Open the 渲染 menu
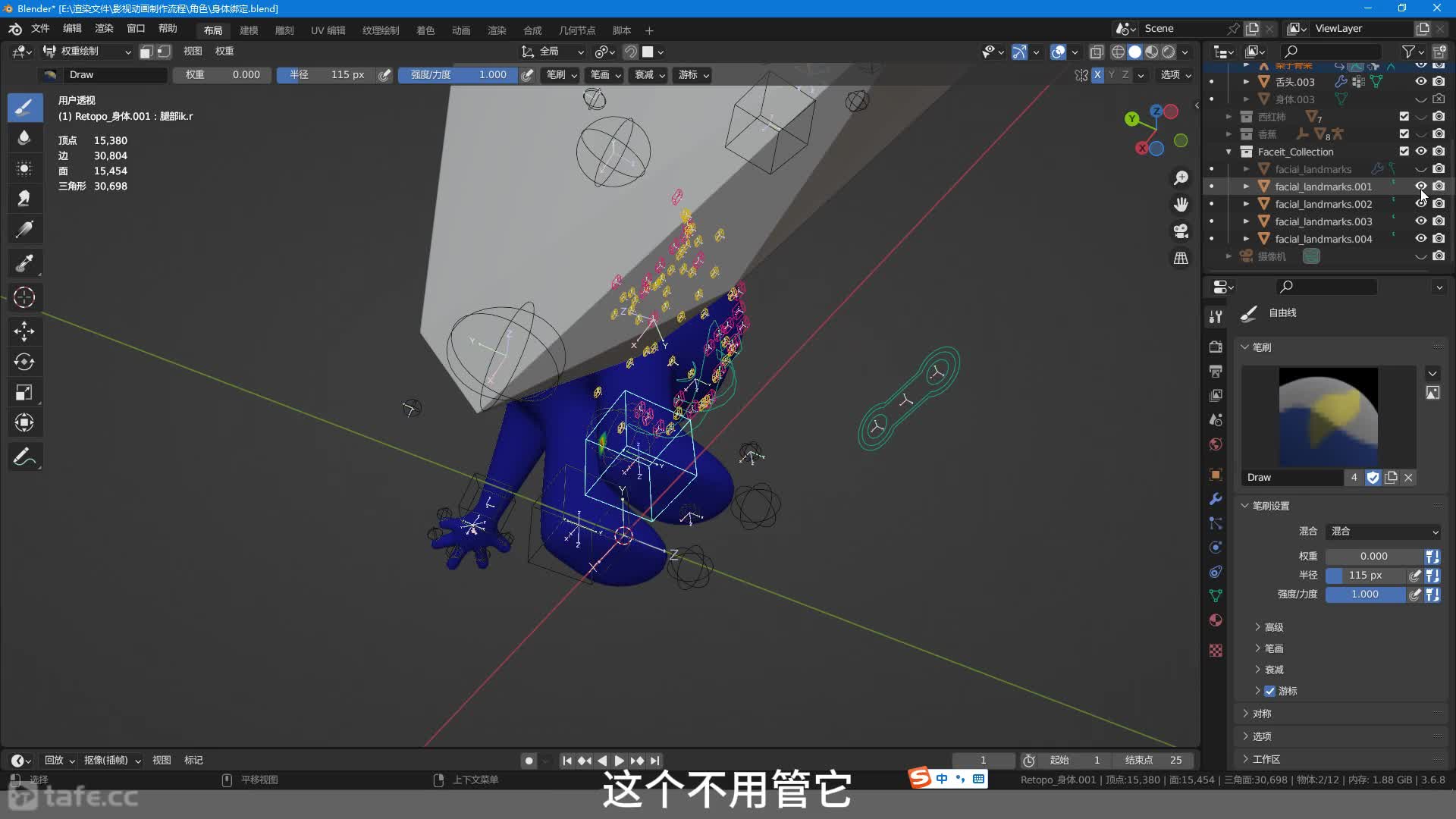The image size is (1456, 819). click(x=104, y=29)
